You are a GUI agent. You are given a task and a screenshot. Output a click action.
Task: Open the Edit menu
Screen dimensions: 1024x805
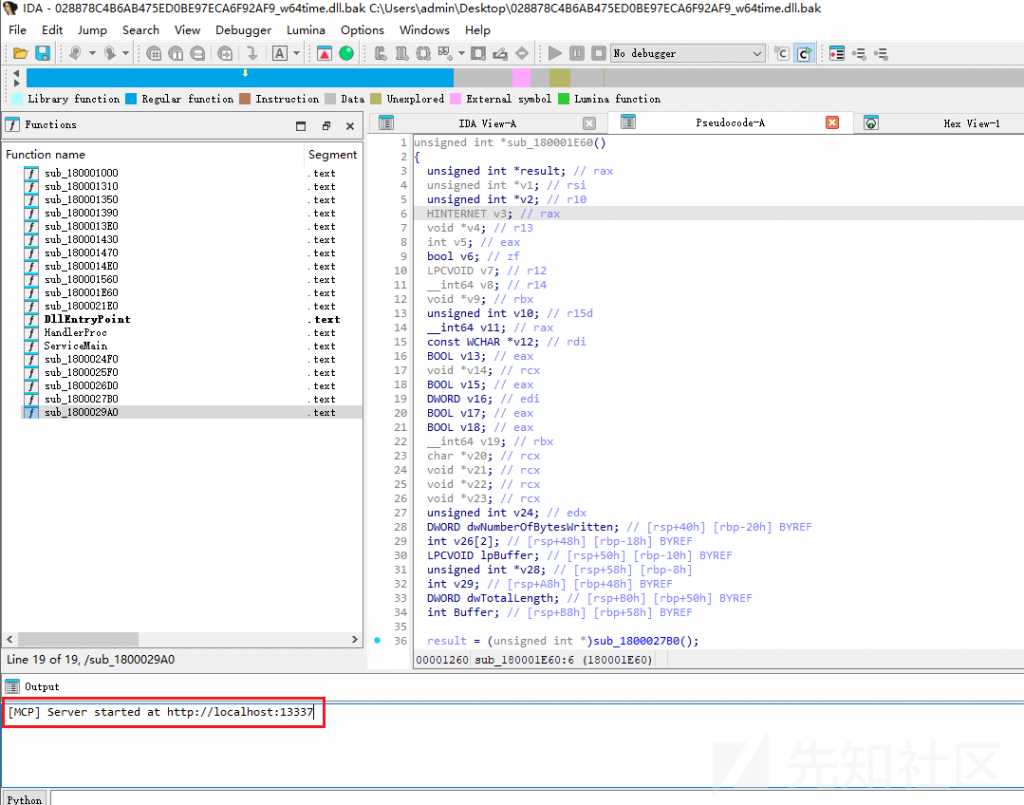(x=52, y=30)
